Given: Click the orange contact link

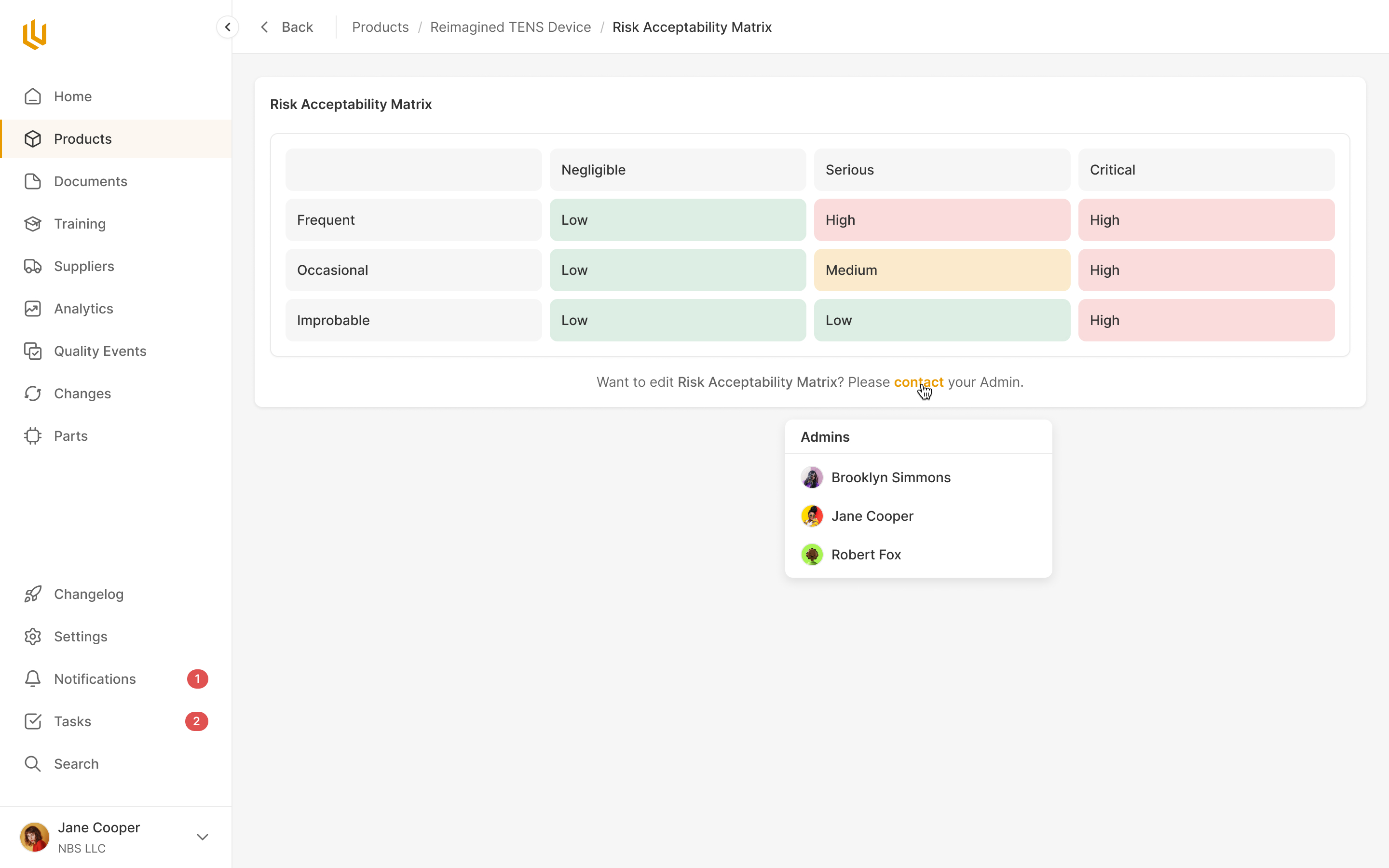Looking at the screenshot, I should 918,382.
